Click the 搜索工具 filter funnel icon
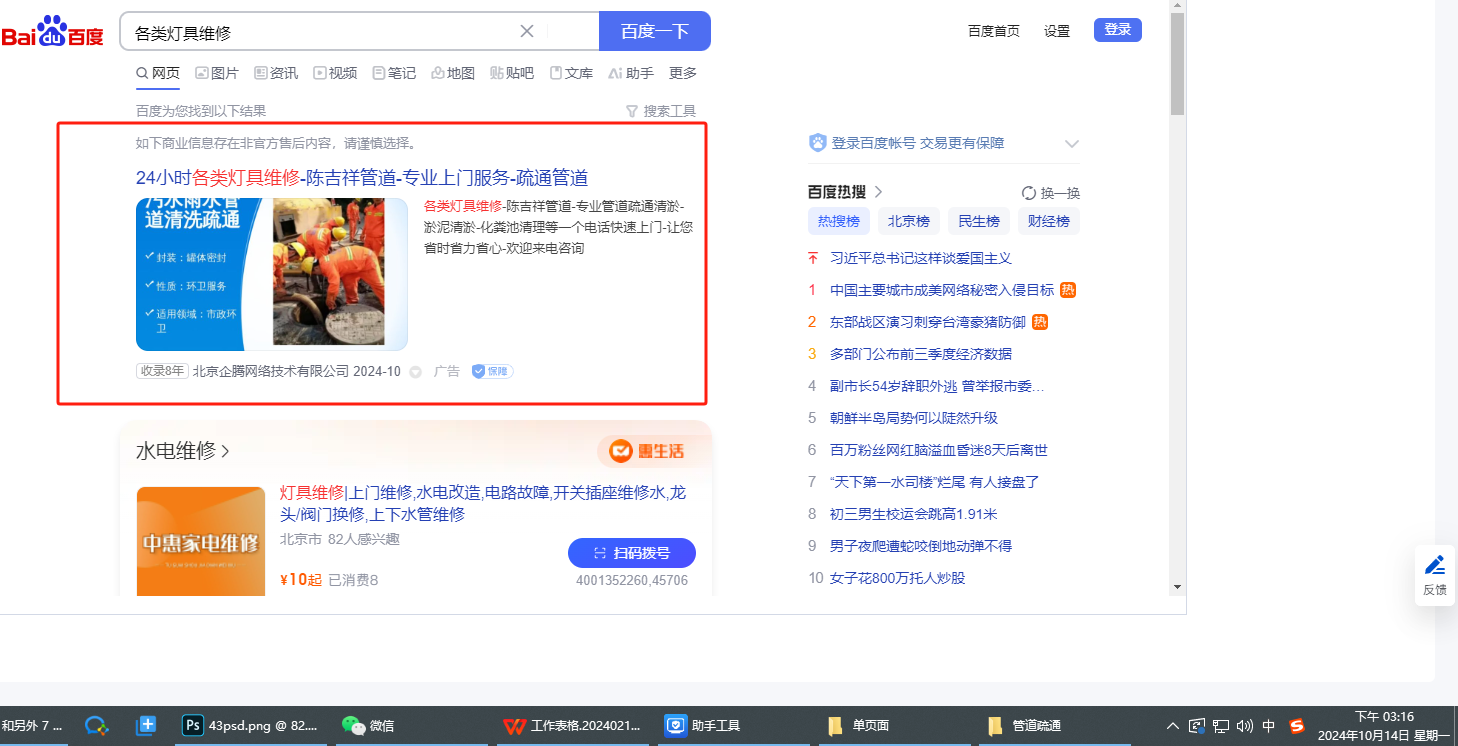Viewport: 1458px width, 746px height. (x=631, y=111)
